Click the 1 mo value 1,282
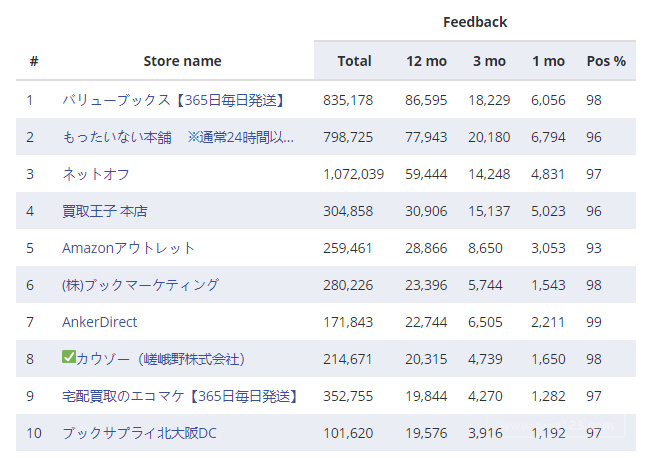 (x=548, y=396)
